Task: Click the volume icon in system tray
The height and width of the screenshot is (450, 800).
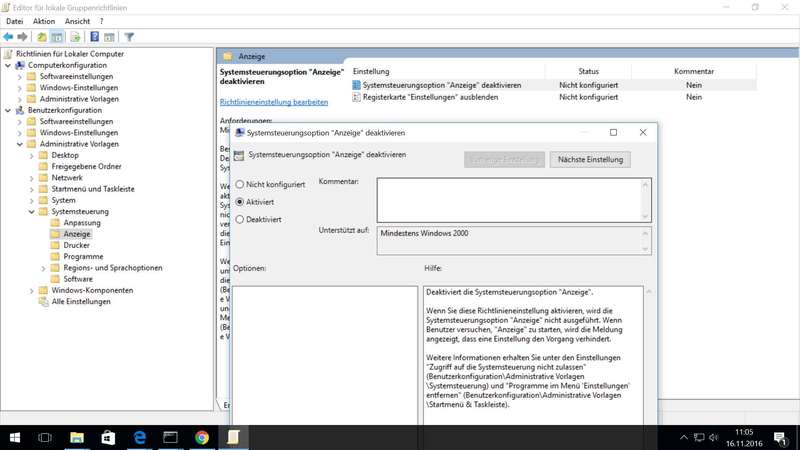Action: (x=714, y=438)
